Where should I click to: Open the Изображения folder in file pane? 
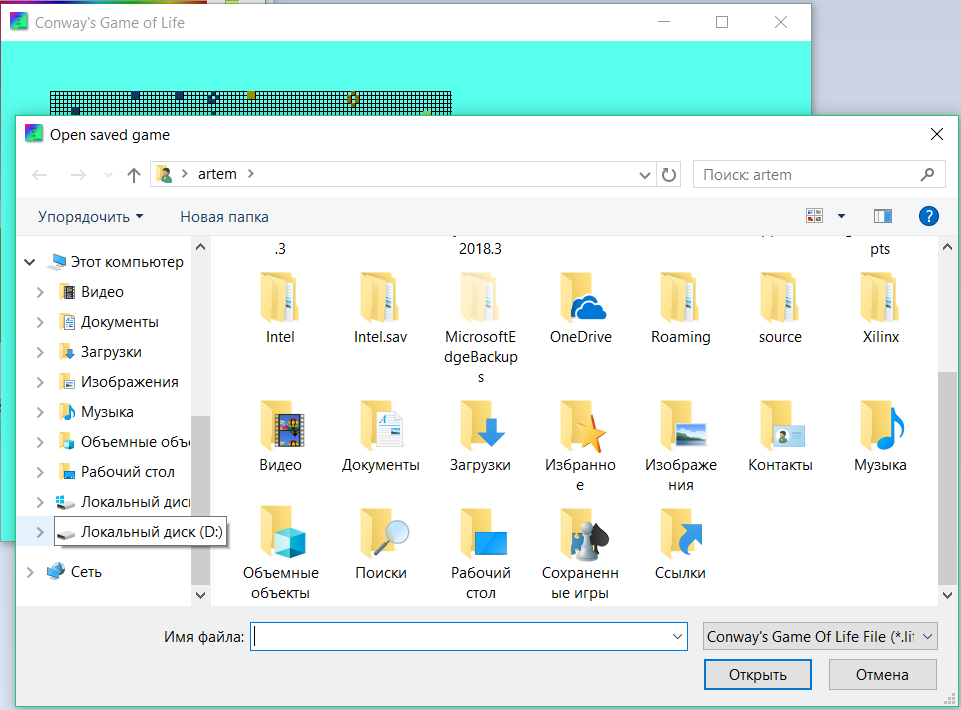coord(680,446)
